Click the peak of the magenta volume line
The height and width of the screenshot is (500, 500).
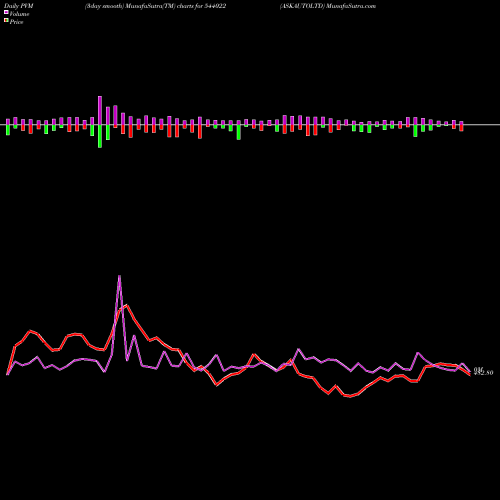point(119,276)
